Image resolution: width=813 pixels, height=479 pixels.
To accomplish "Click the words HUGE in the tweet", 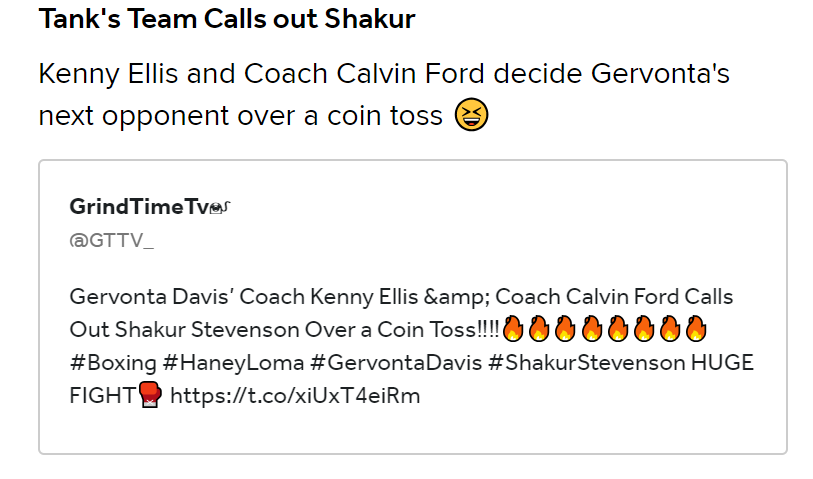I will [722, 363].
